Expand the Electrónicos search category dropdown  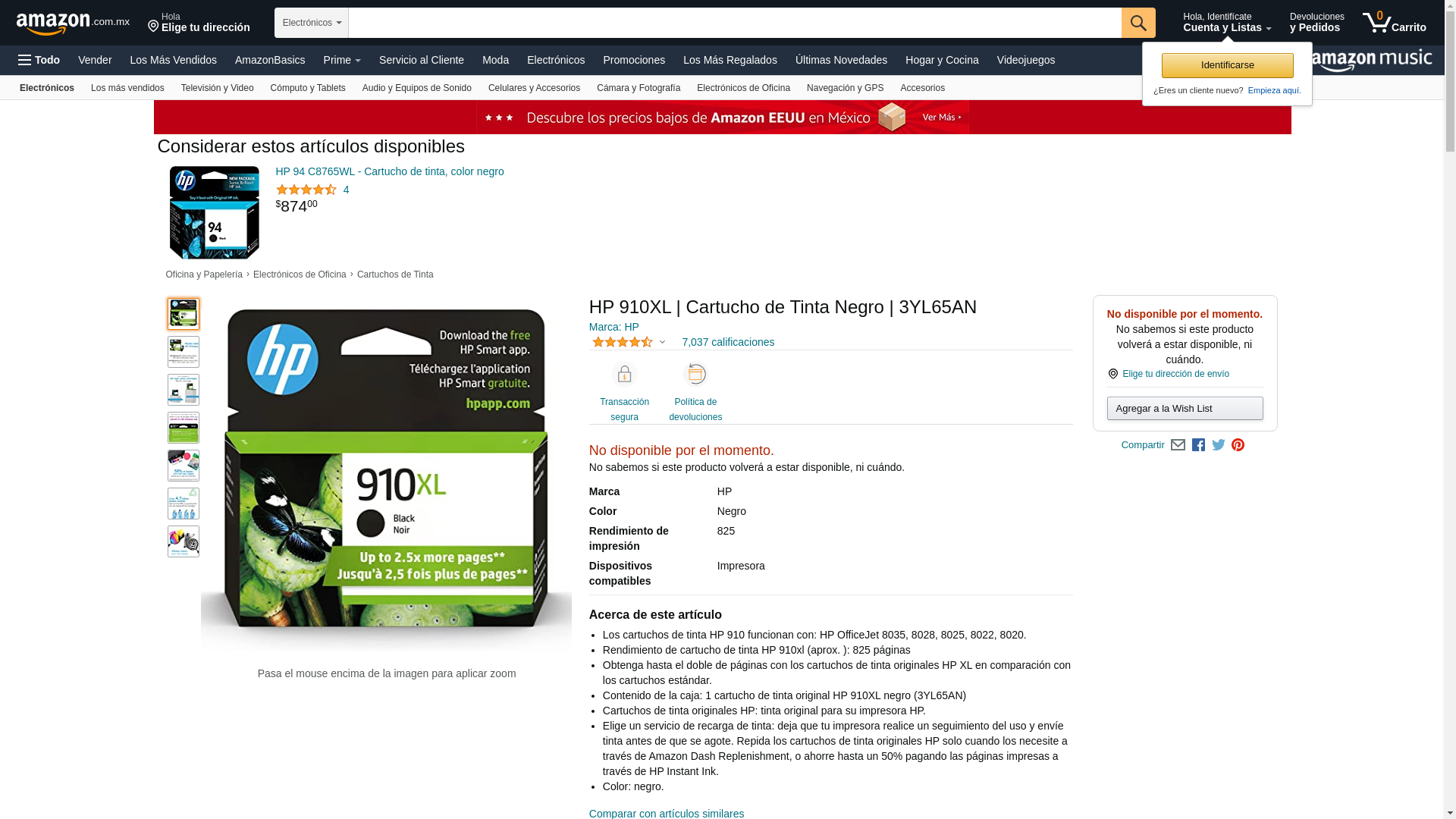pyautogui.click(x=312, y=23)
